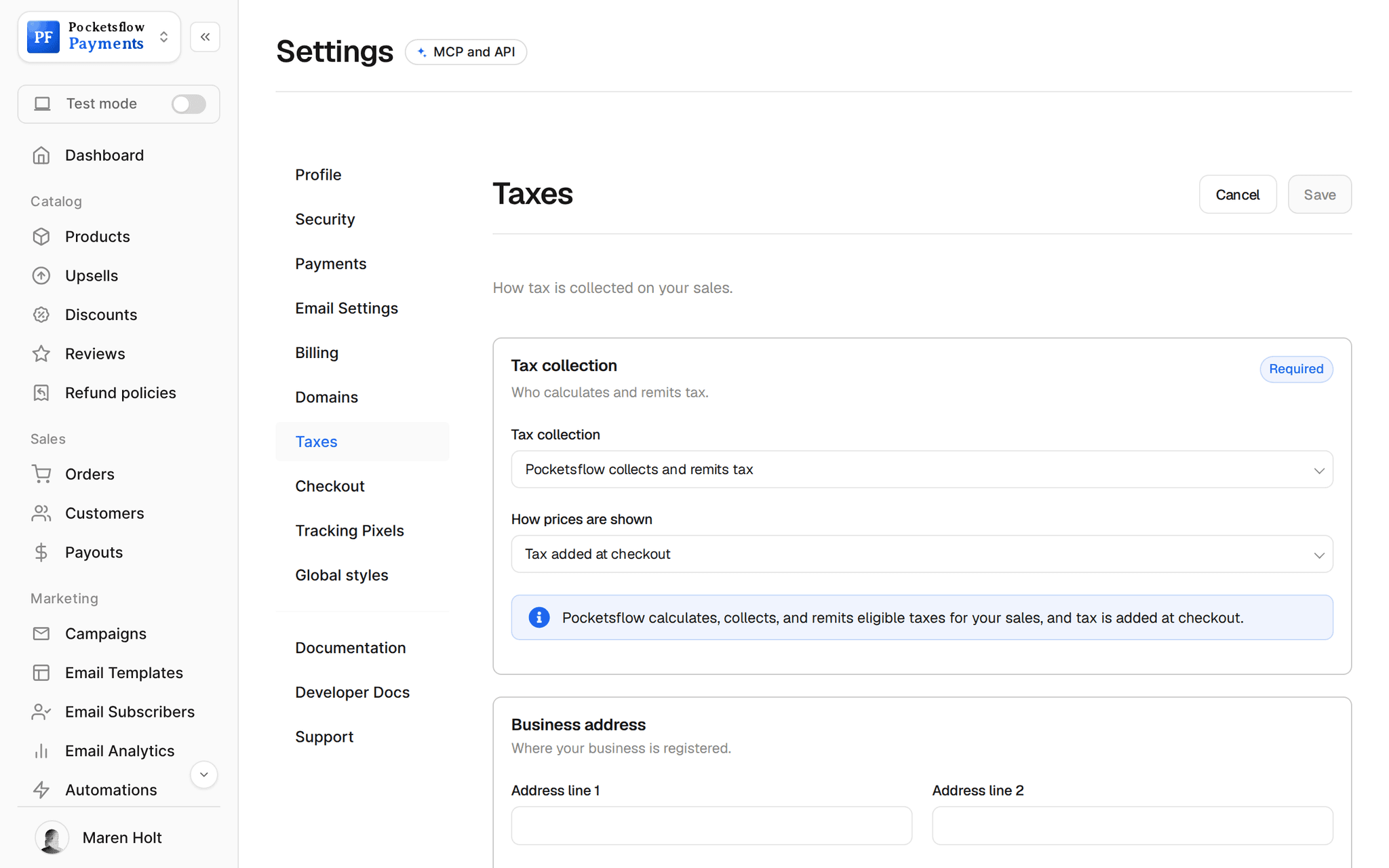
Task: Click the Email Subscribers user-check icon
Action: (41, 712)
